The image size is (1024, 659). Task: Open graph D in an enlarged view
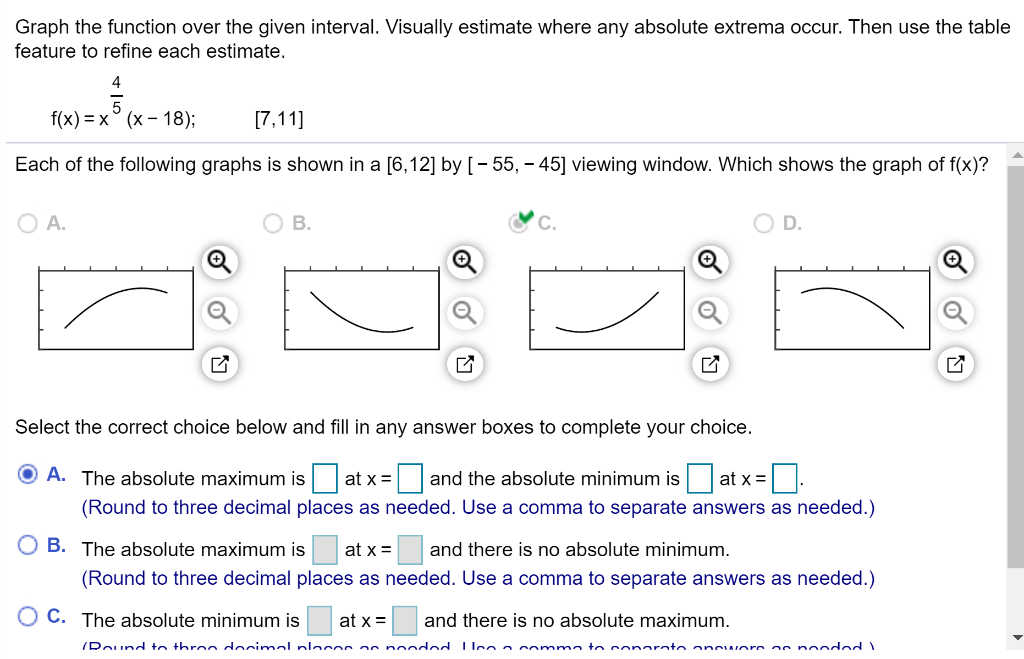[x=955, y=364]
